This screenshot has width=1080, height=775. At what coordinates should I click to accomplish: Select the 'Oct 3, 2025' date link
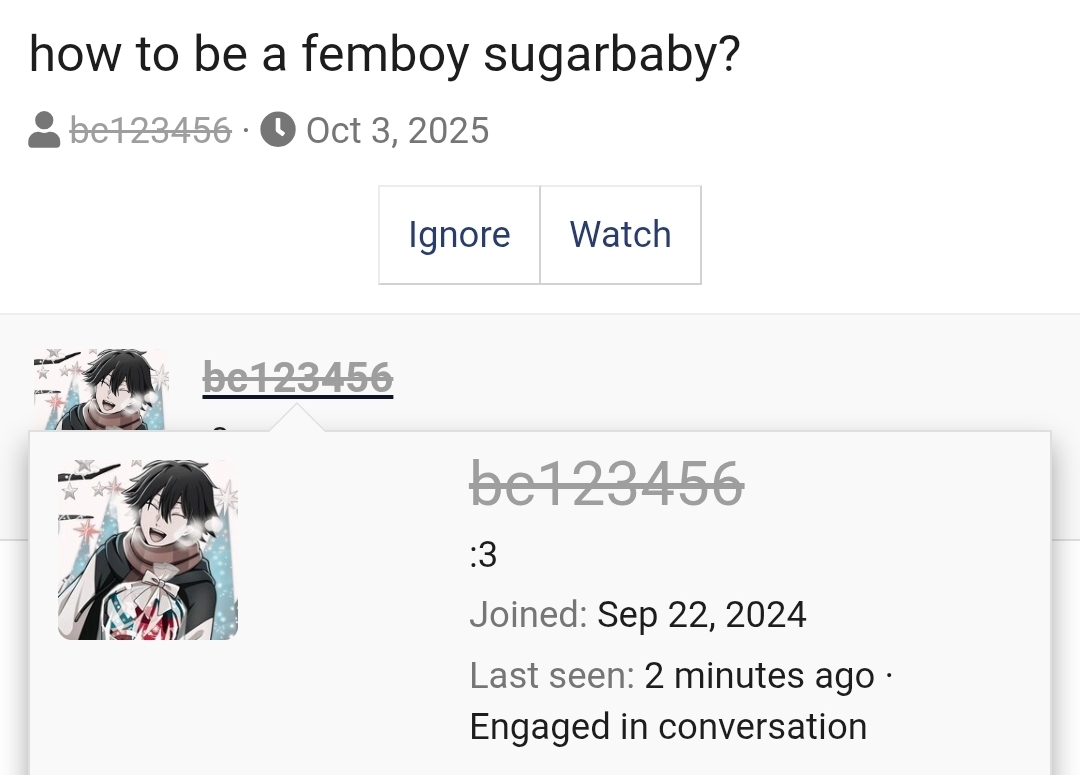(x=397, y=129)
